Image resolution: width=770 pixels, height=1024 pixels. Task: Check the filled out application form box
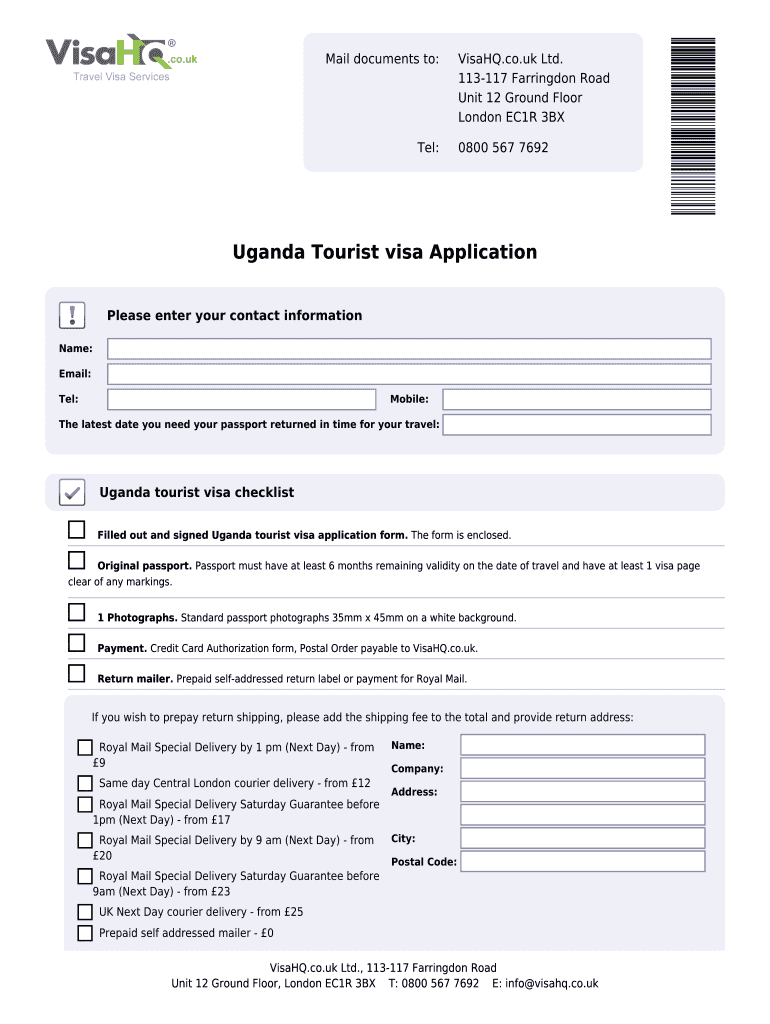77,529
